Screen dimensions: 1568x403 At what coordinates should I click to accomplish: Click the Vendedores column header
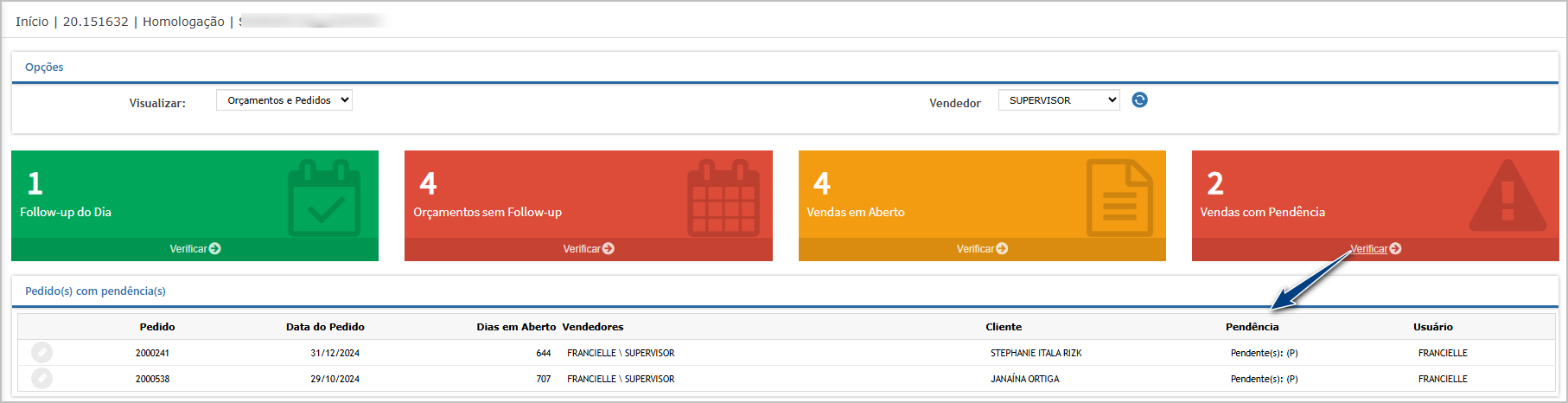coord(593,327)
